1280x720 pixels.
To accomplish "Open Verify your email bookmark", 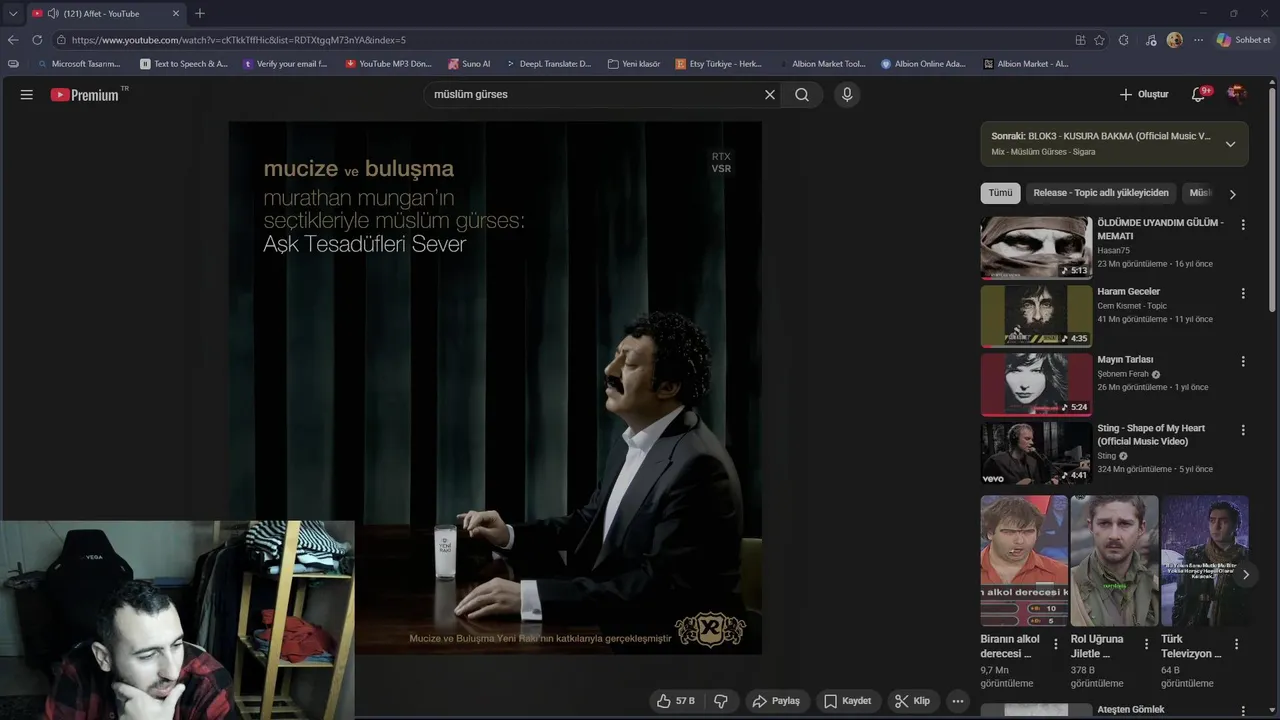I will 285,64.
